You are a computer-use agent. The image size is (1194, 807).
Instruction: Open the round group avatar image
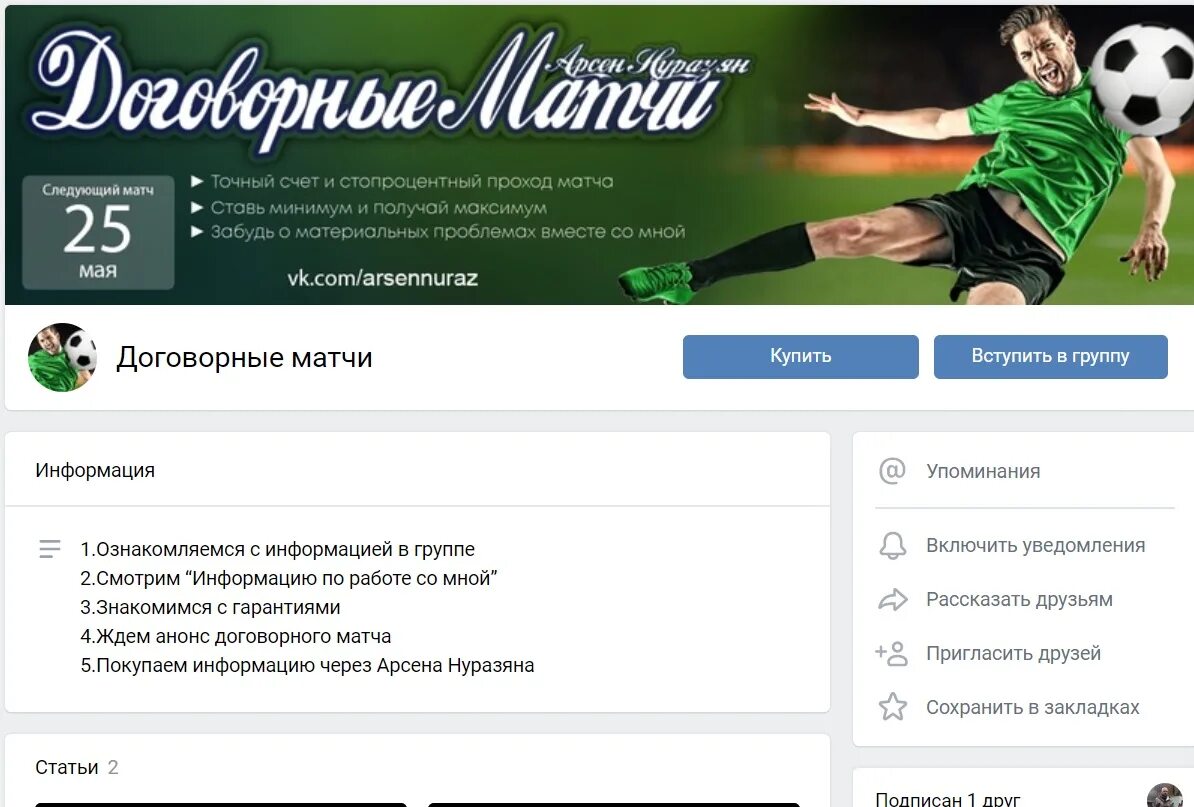62,357
